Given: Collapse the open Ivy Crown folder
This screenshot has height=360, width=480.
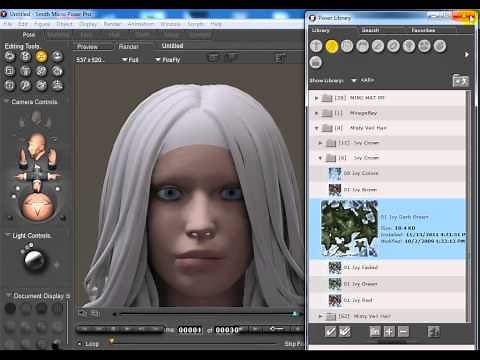Looking at the screenshot, I should coord(320,158).
